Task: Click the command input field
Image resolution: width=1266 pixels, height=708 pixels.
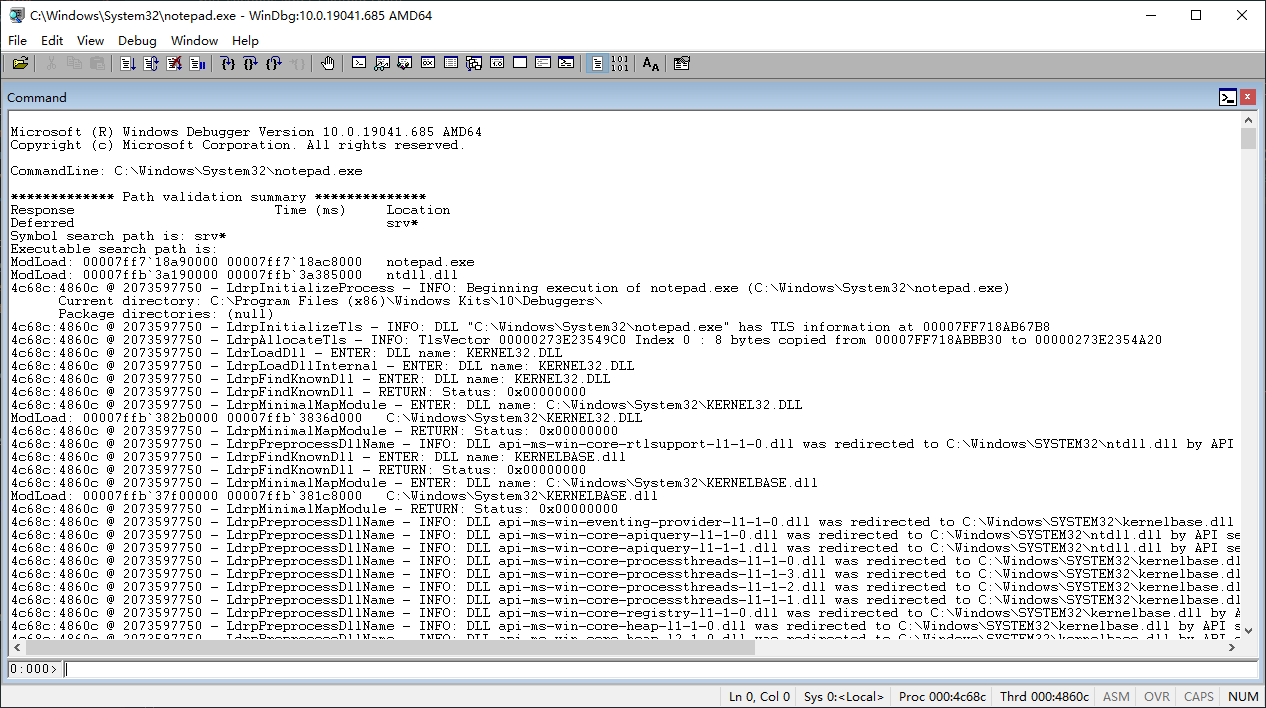Action: 659,669
